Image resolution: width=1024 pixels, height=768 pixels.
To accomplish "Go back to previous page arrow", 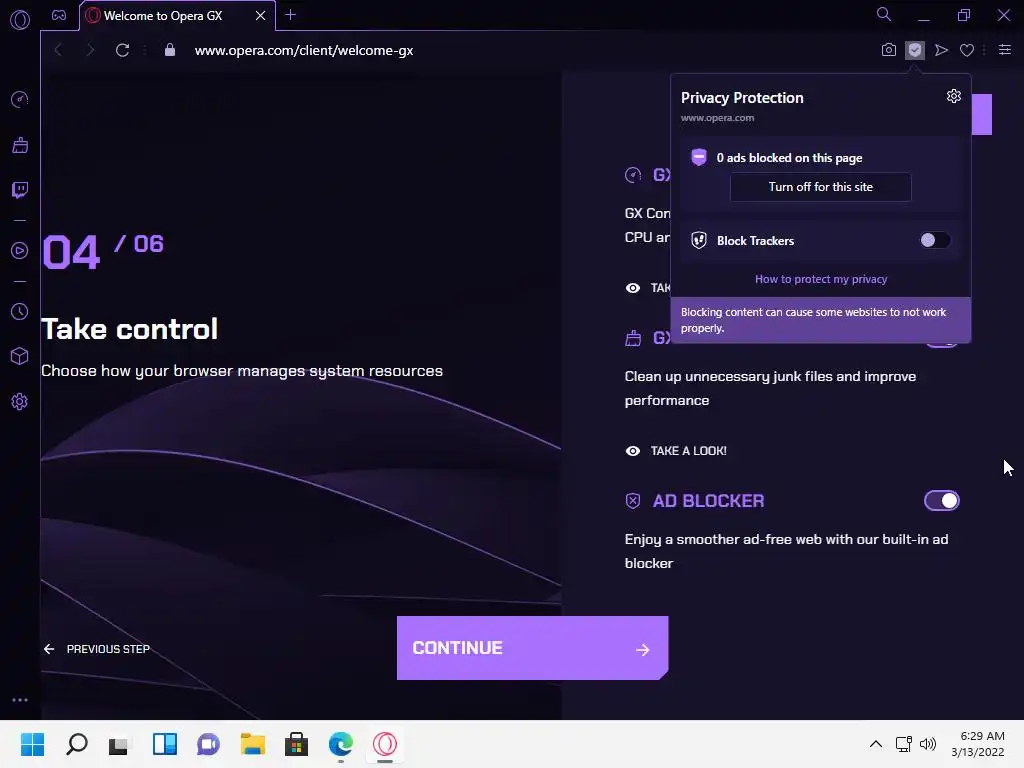I will [x=58, y=50].
